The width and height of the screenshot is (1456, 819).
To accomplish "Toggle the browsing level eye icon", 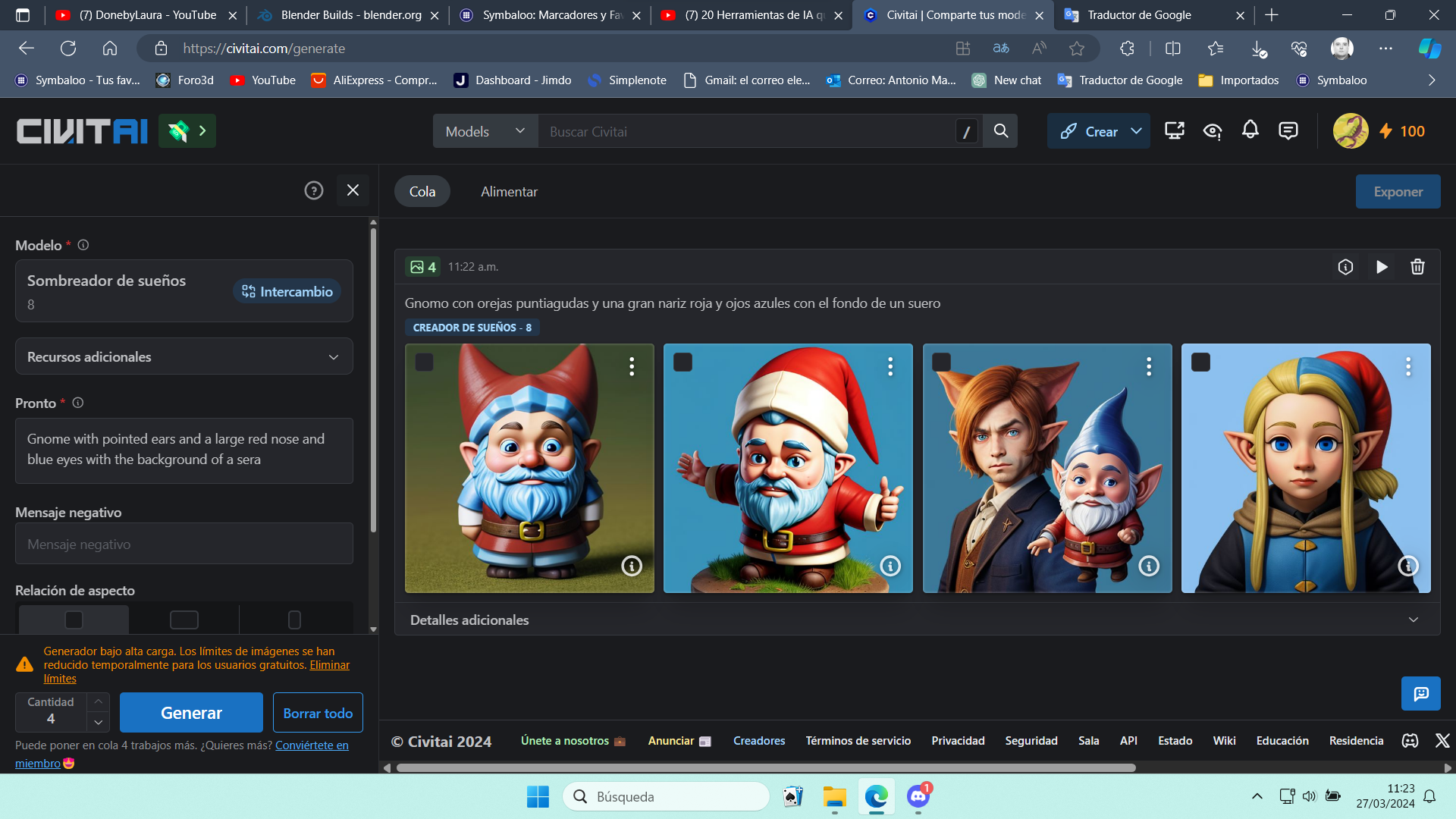I will click(x=1212, y=131).
